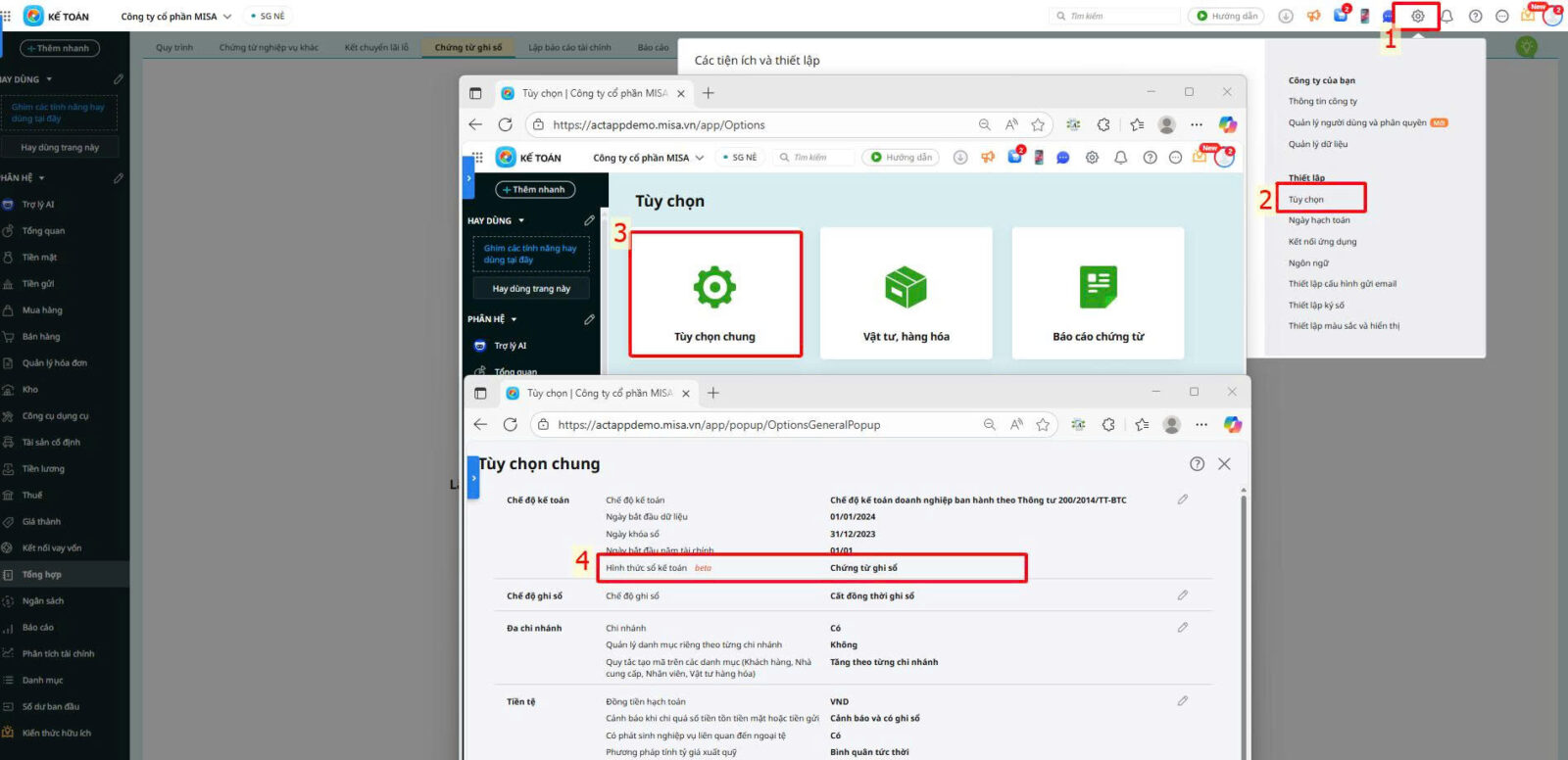Switch to the Chứng từ ghi sổ tab
The image size is (1568, 760).
click(x=468, y=47)
